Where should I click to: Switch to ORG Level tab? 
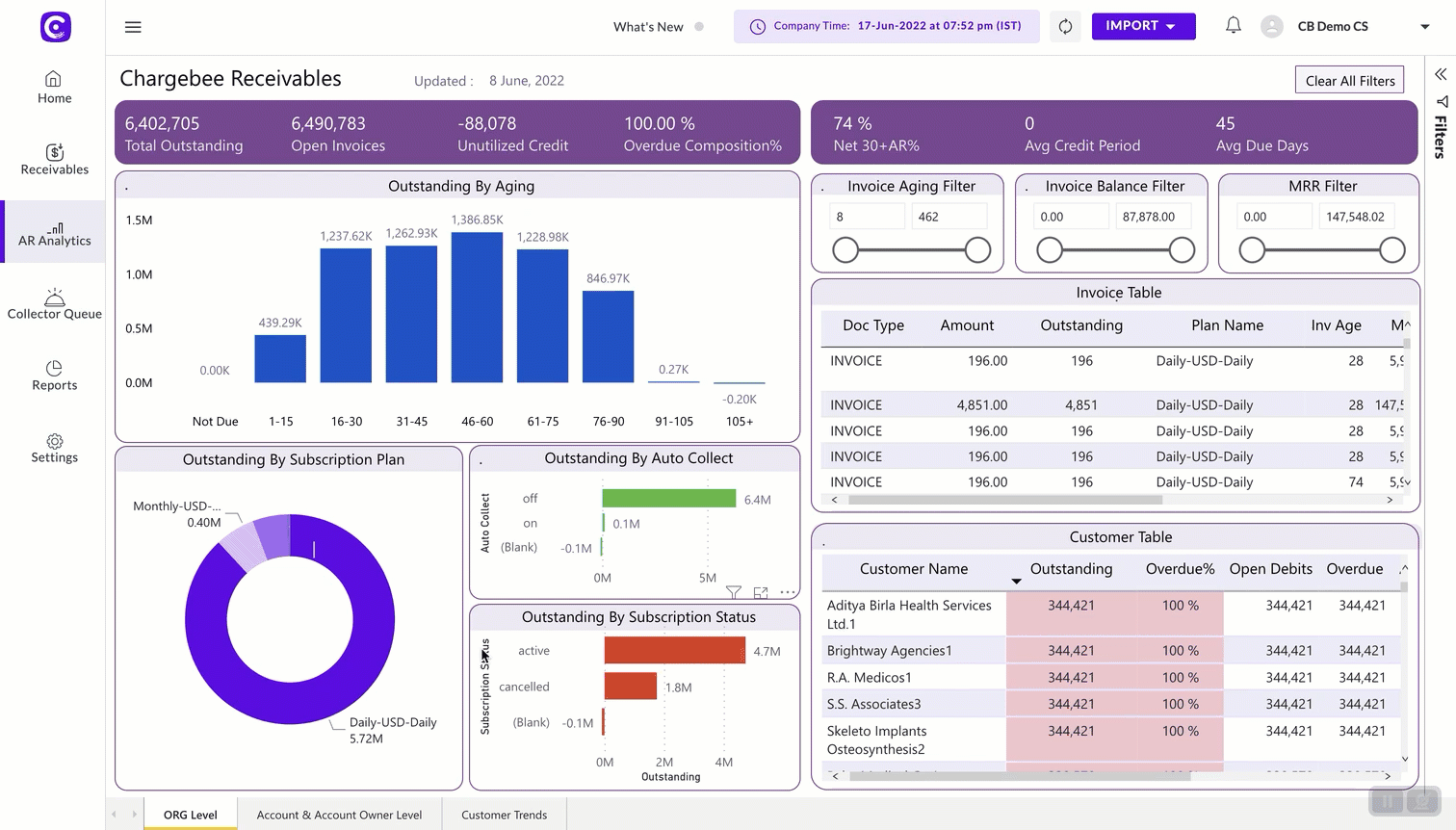[x=191, y=815]
